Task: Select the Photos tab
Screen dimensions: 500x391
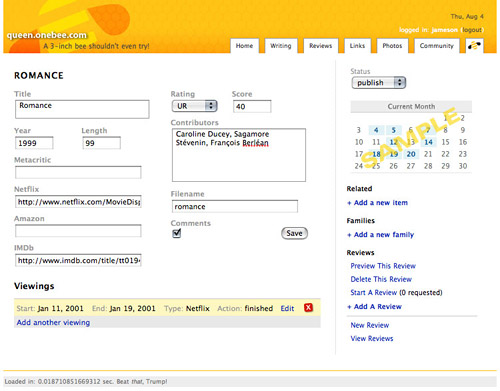Action: (x=392, y=46)
